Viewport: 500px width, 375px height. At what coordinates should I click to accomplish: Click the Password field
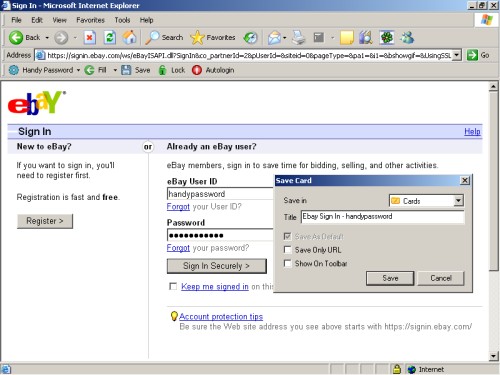tap(220, 235)
